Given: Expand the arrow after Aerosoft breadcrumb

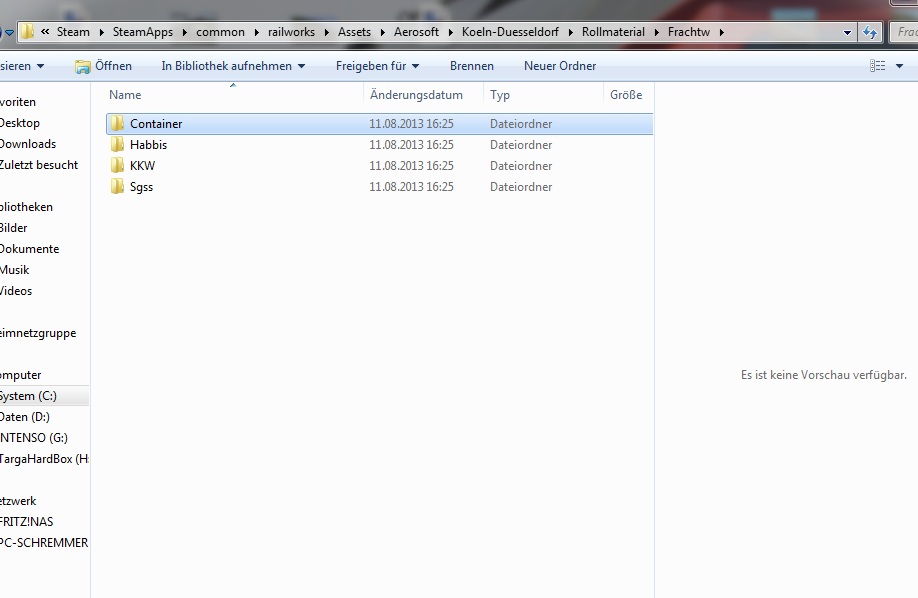Looking at the screenshot, I should tap(450, 32).
